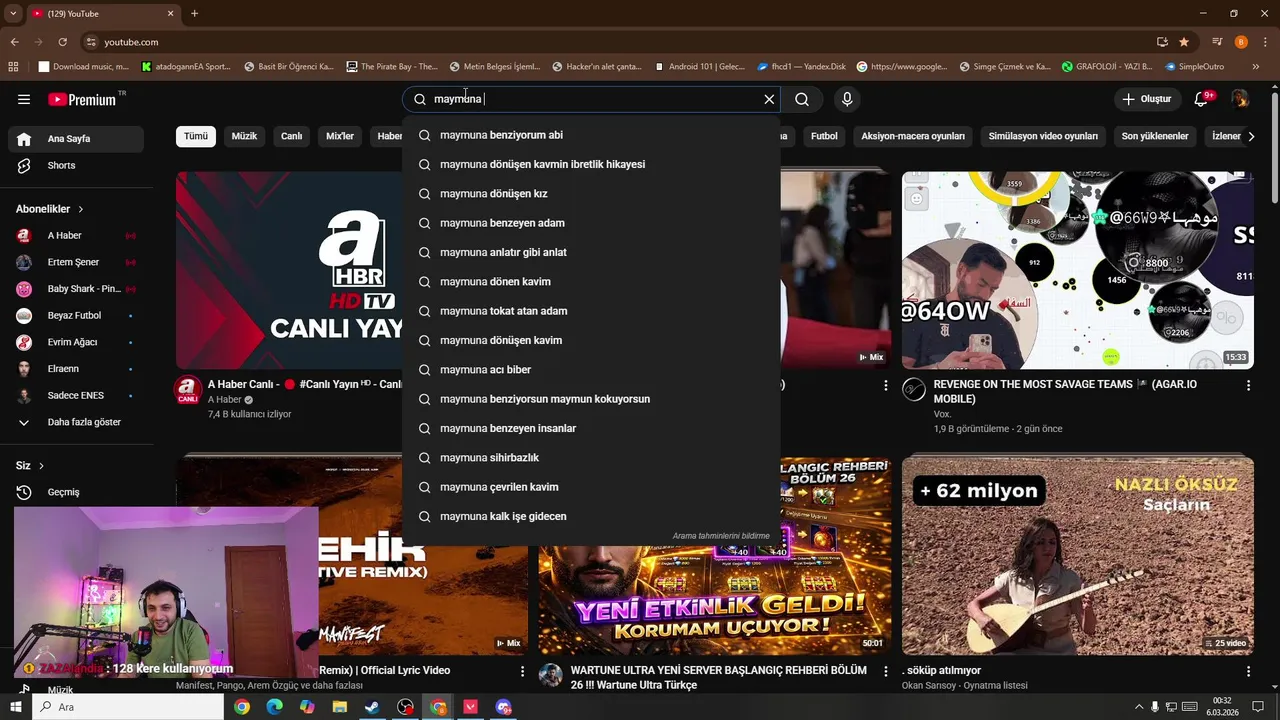The image size is (1280, 720).
Task: Click the Oluştur create button
Action: 1147,99
